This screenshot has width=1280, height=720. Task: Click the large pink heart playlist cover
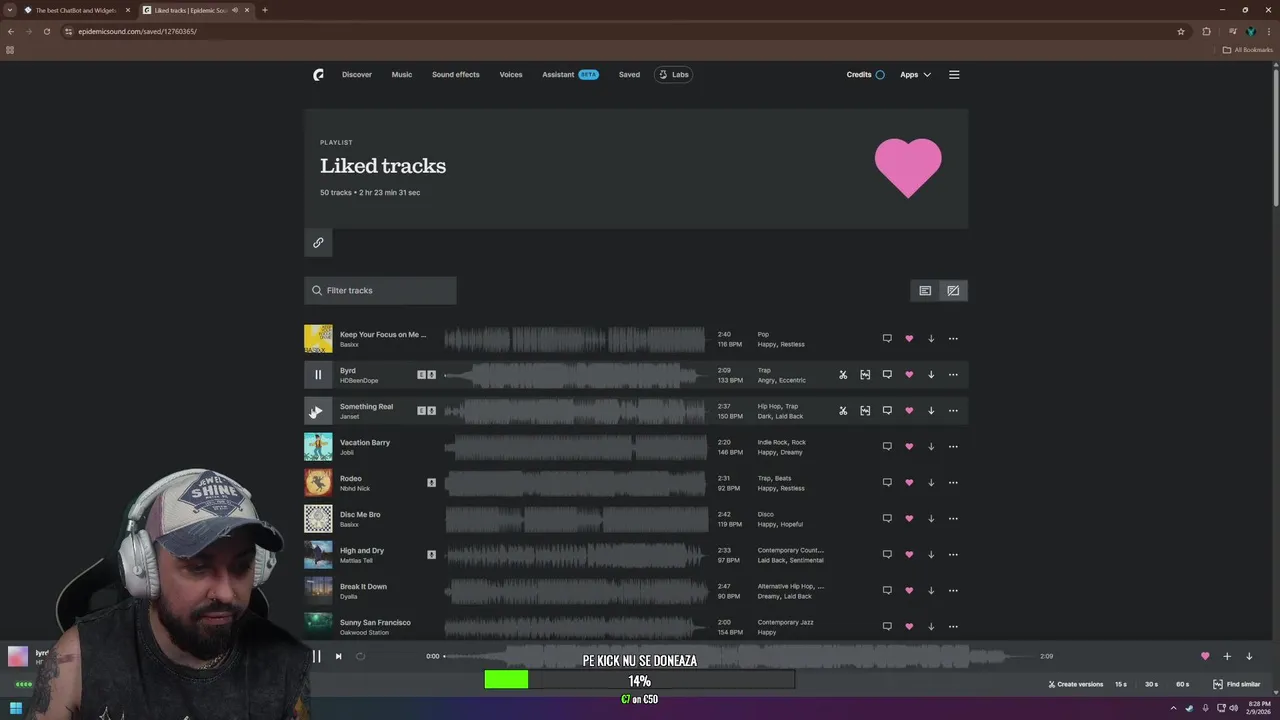pyautogui.click(x=908, y=168)
